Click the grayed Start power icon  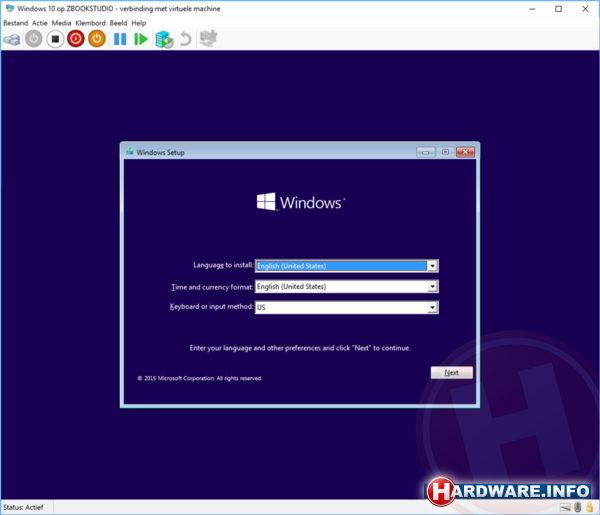point(34,39)
